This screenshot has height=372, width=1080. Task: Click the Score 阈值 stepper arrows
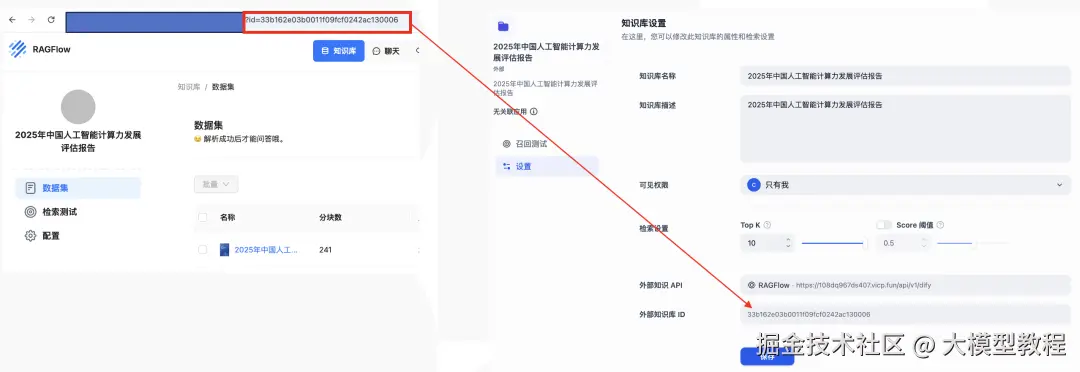pyautogui.click(x=924, y=243)
